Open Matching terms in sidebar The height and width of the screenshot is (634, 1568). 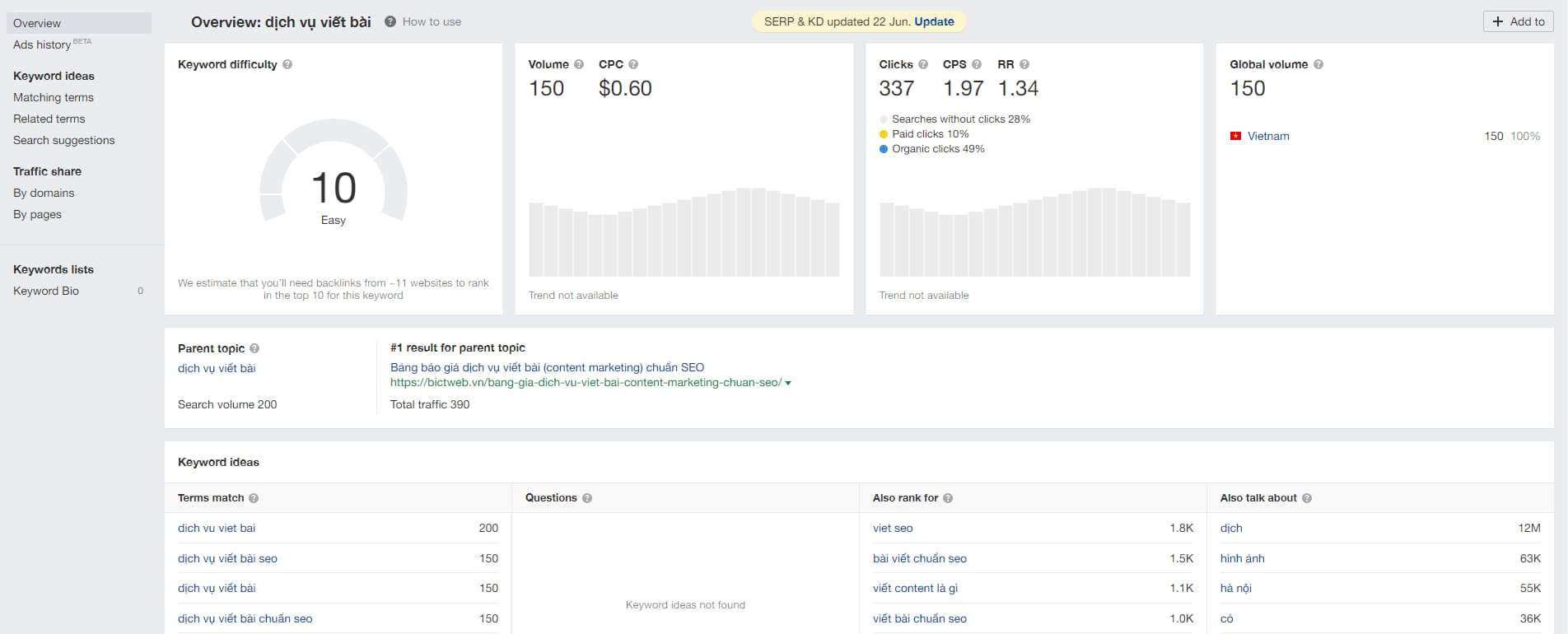54,97
